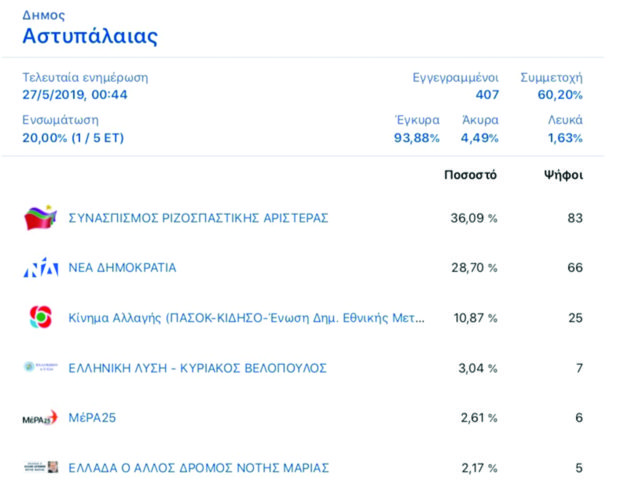This screenshot has width=620, height=503.
Task: Open ΕΛΛΗΝΙΚΗ ΛΥΣΗ - ΚΥΡΙΑΚΟΣ ΒΕΛΟΠΟΥΛΟΣ link
Action: pos(197,368)
